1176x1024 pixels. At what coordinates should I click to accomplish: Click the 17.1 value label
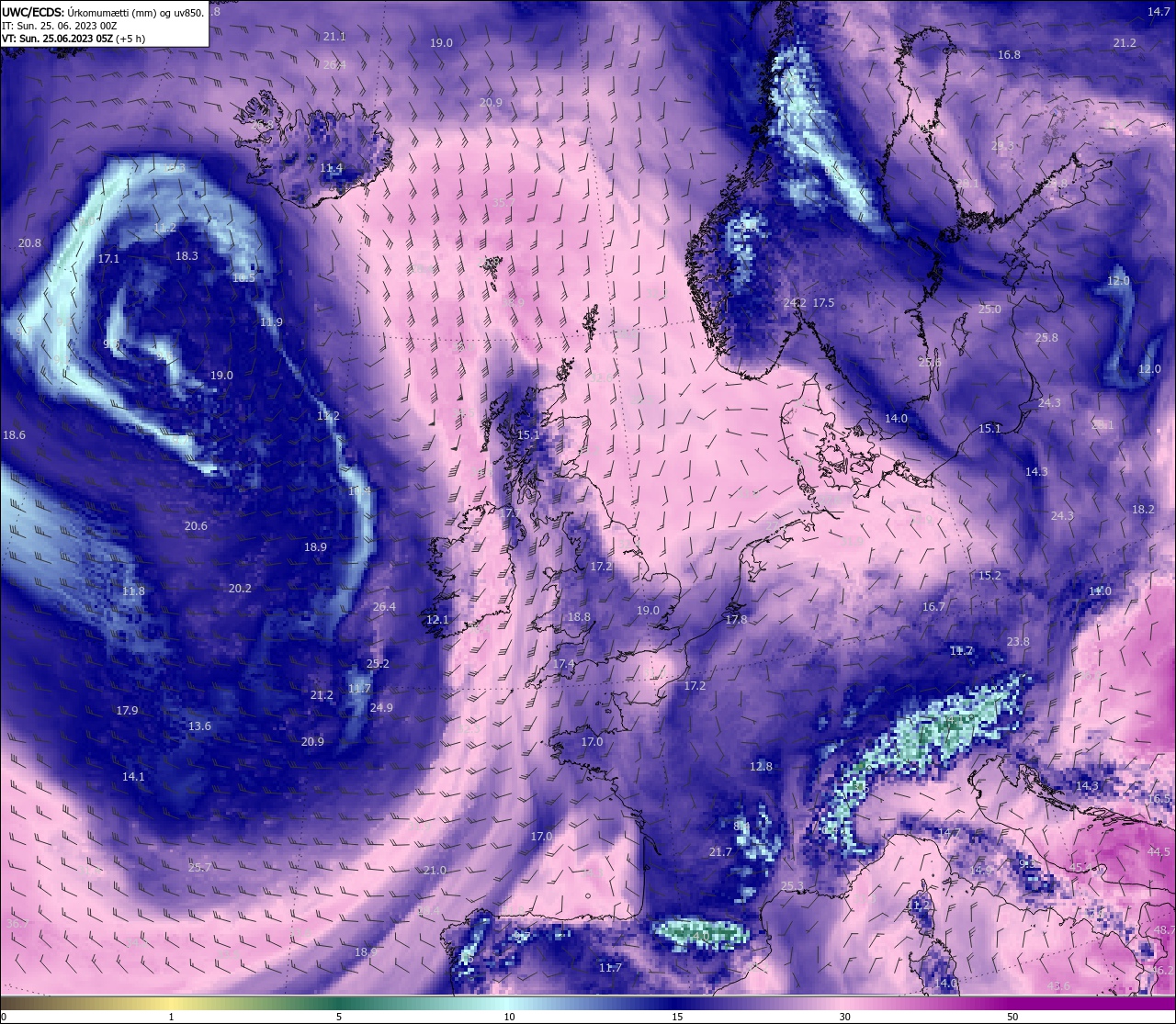(108, 259)
